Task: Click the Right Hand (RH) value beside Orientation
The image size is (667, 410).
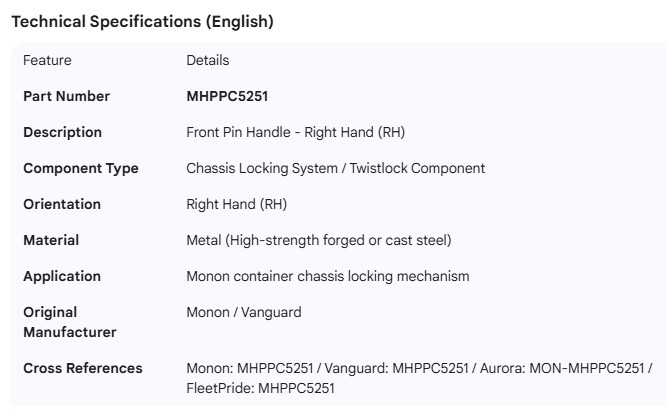Action: pyautogui.click(x=236, y=204)
